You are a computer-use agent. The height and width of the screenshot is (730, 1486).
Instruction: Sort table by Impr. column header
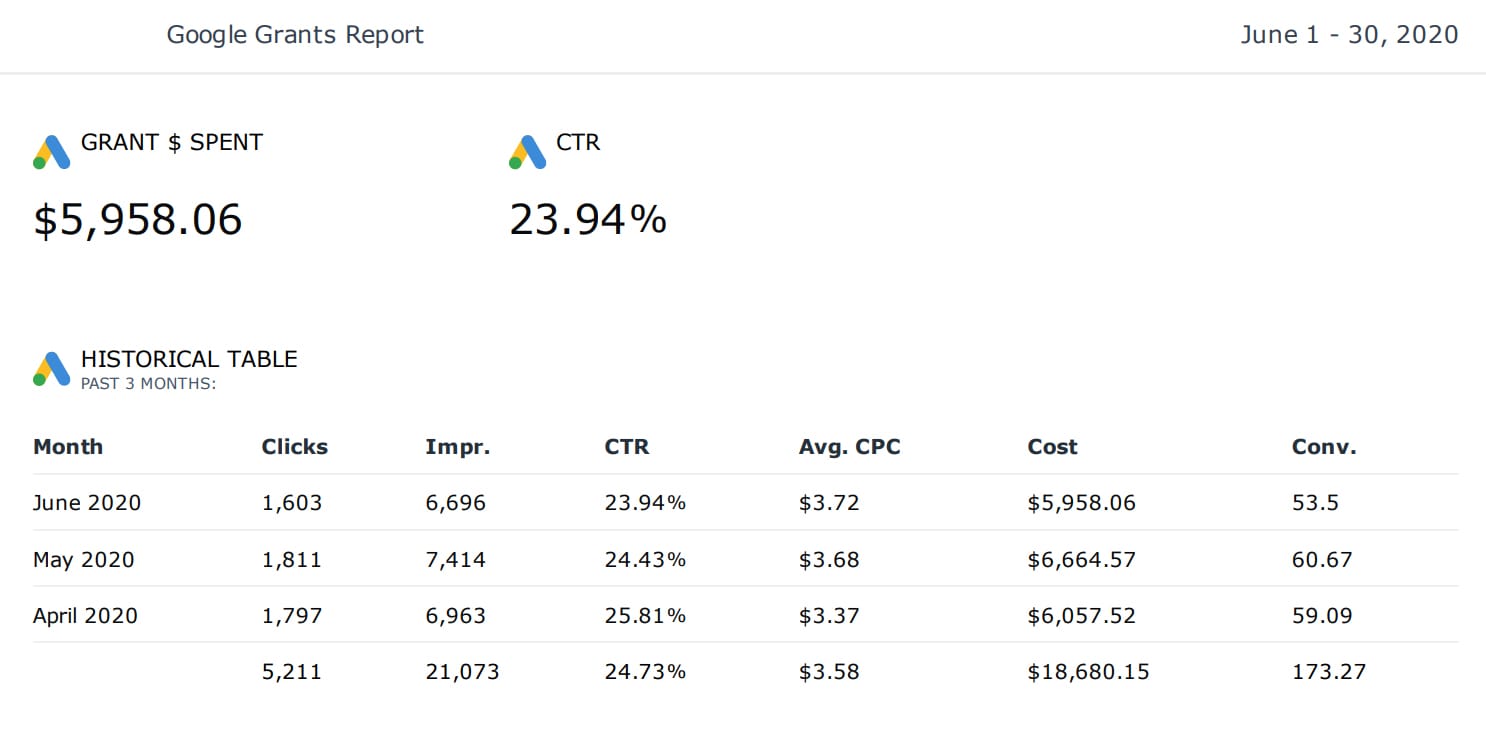pyautogui.click(x=457, y=447)
